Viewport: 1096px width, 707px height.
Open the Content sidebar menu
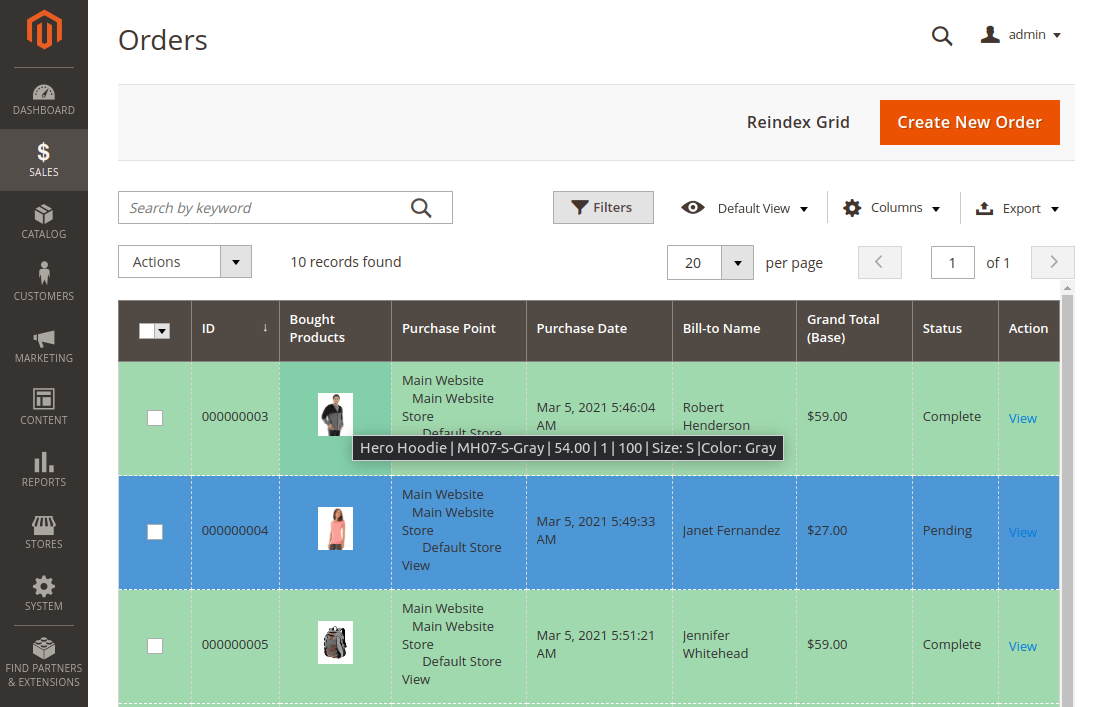tap(44, 408)
